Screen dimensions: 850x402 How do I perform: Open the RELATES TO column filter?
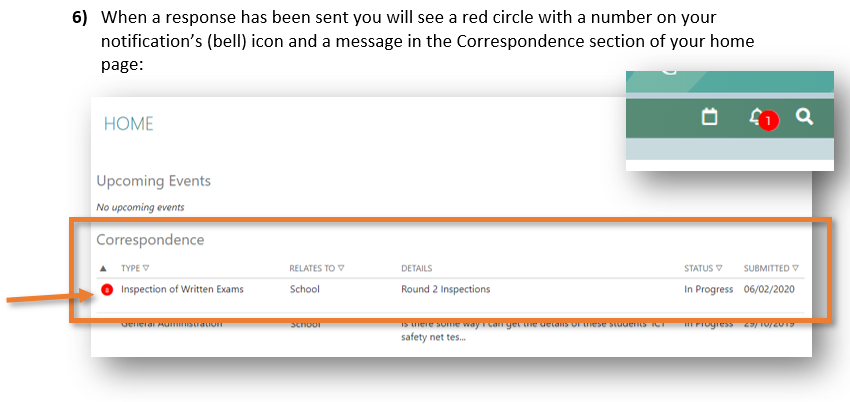[x=340, y=268]
